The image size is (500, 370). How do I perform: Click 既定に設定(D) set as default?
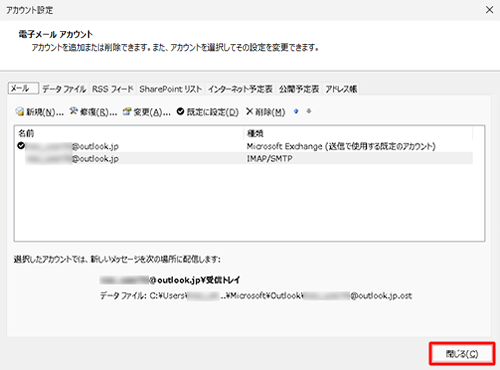(208, 112)
